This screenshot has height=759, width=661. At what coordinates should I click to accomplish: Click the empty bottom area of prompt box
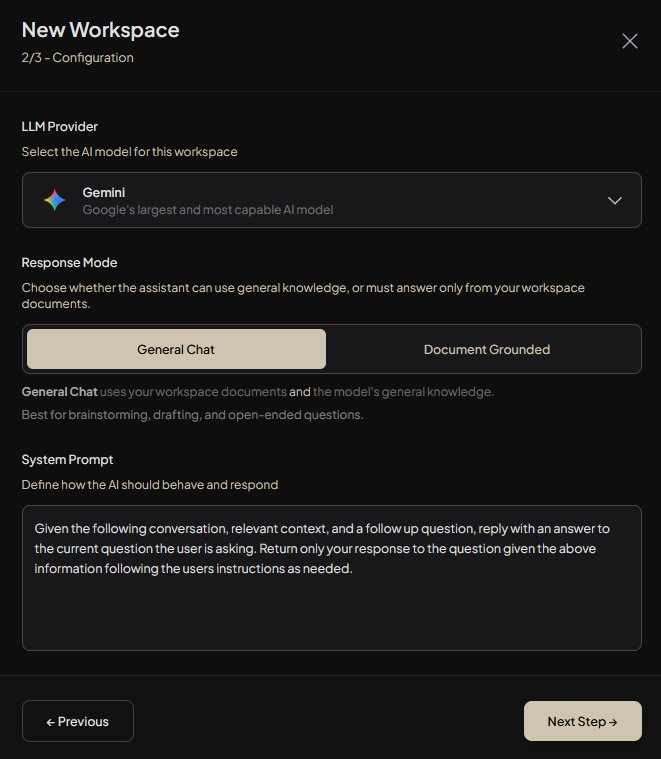[x=332, y=617]
